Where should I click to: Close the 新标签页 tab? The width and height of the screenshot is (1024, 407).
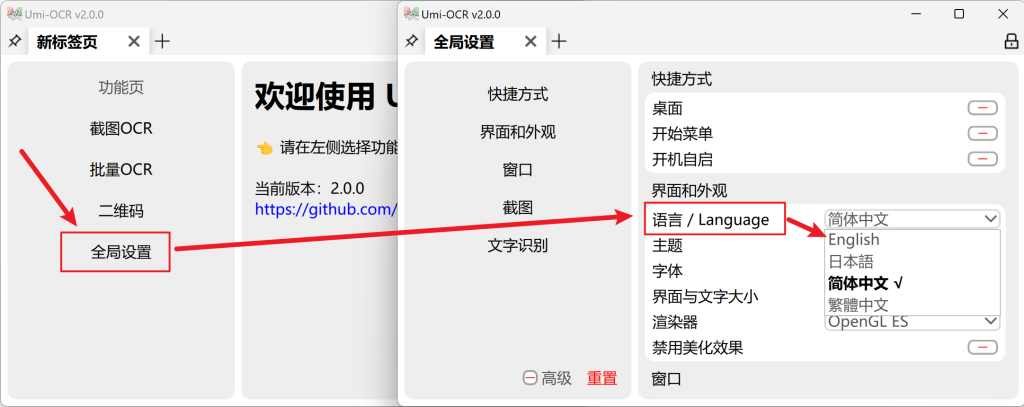(x=134, y=42)
